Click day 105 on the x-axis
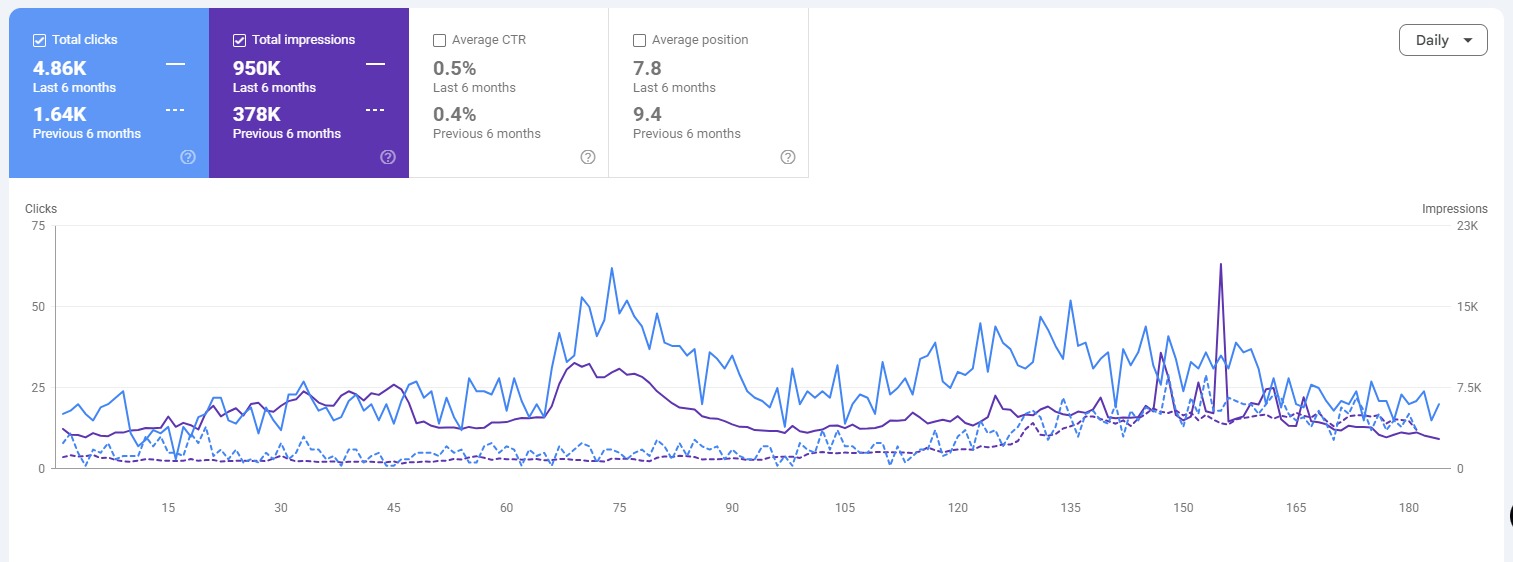 click(x=845, y=508)
